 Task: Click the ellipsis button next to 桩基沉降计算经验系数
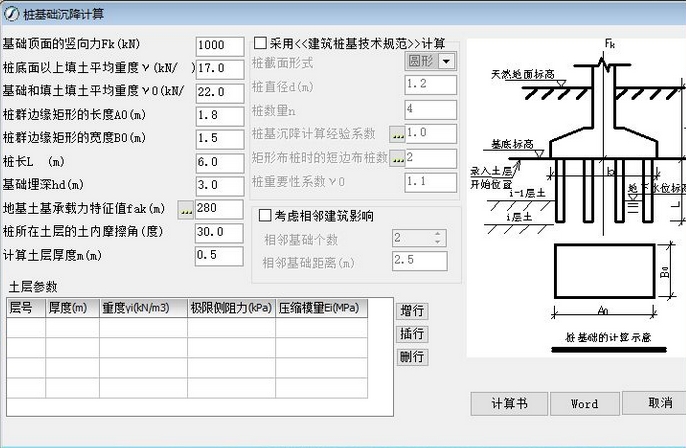(x=397, y=133)
